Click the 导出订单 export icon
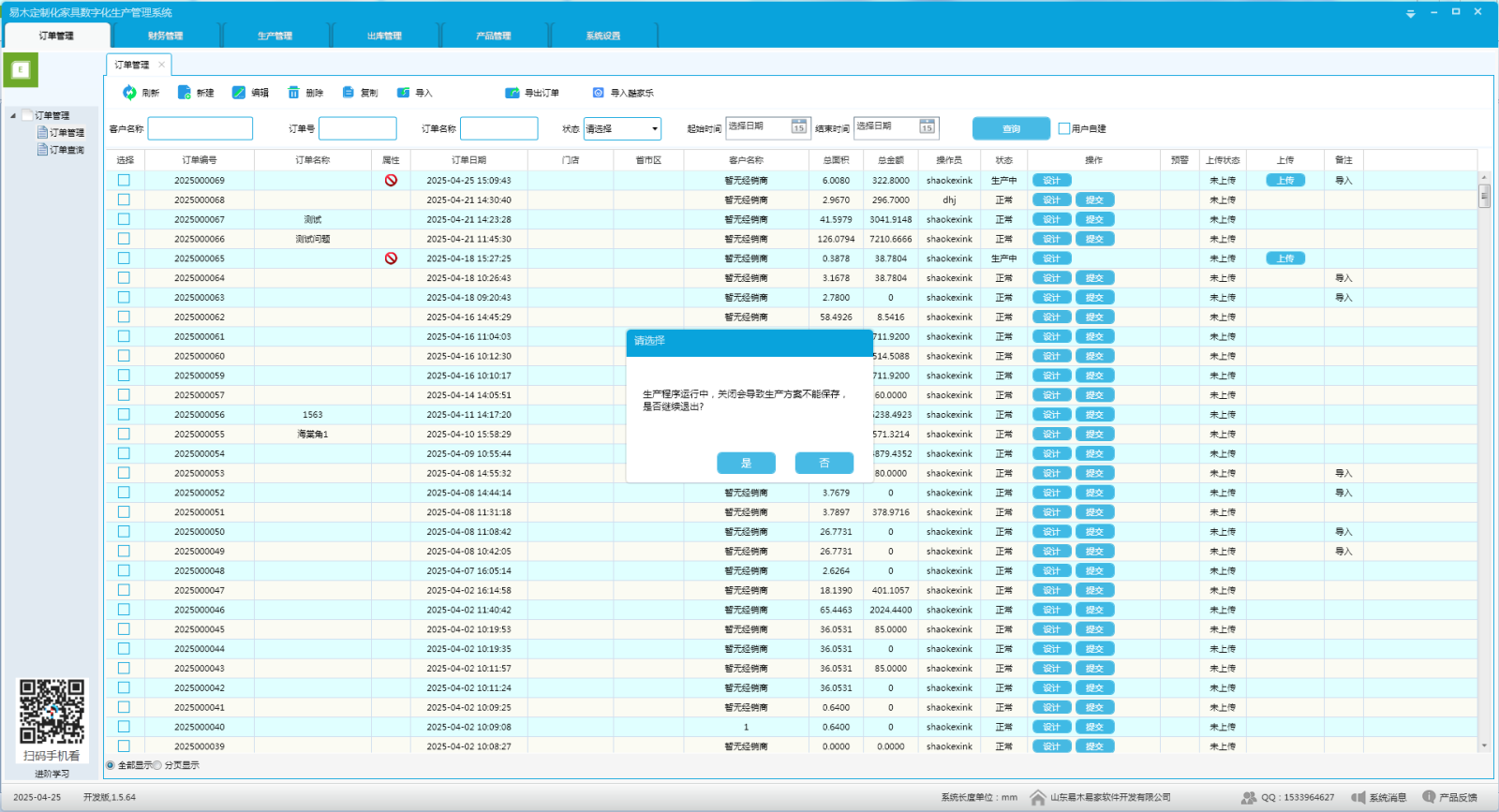Screen dimensions: 1499x812 [x=512, y=93]
